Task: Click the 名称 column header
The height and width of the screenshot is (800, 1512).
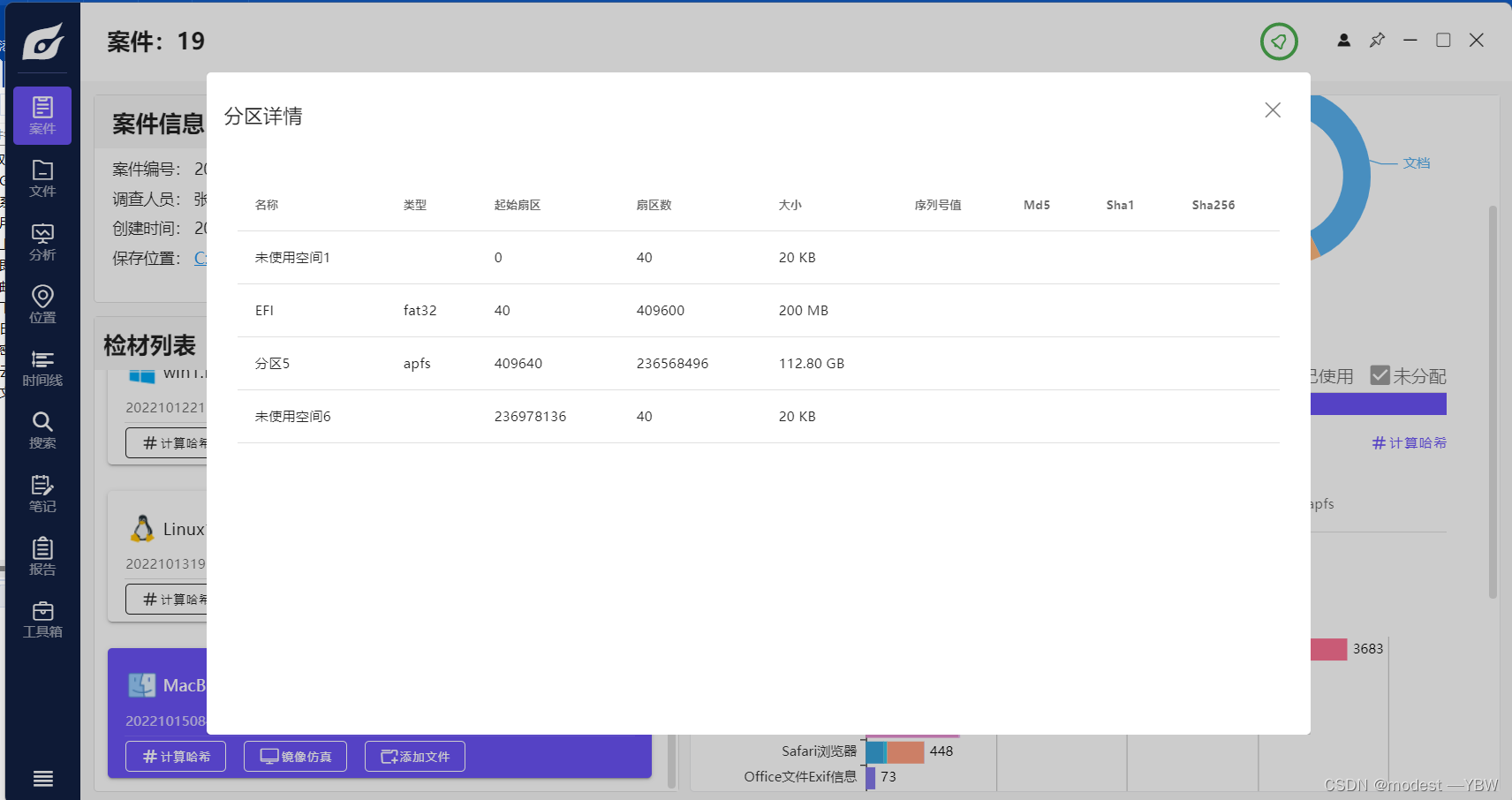Action: tap(267, 205)
